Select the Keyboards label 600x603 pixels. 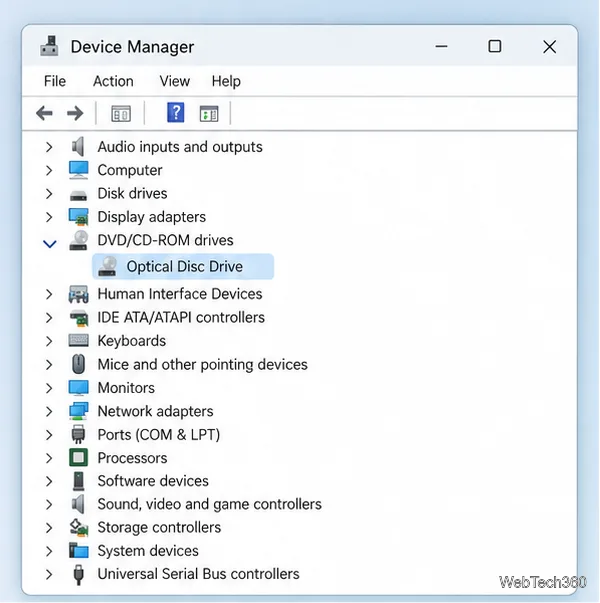pos(132,341)
